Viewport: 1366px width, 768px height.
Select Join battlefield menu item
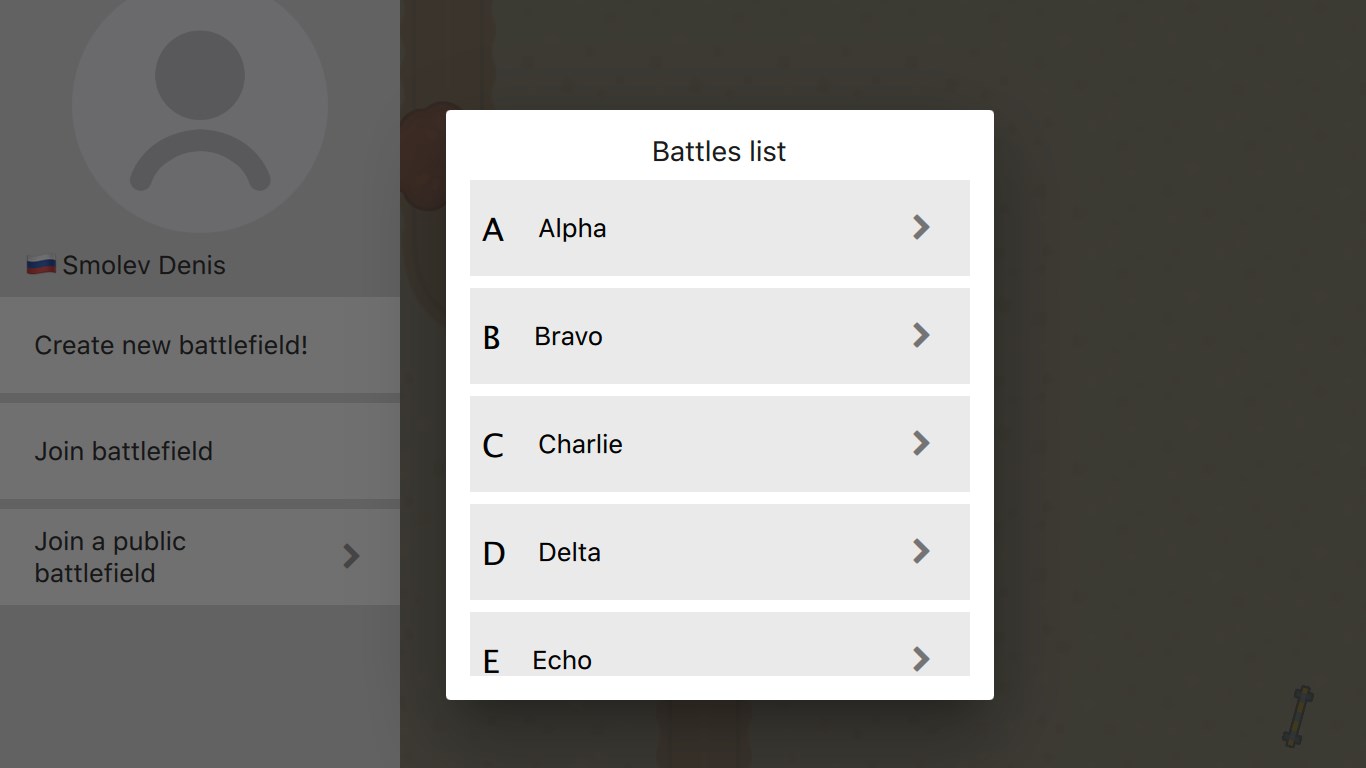(124, 451)
